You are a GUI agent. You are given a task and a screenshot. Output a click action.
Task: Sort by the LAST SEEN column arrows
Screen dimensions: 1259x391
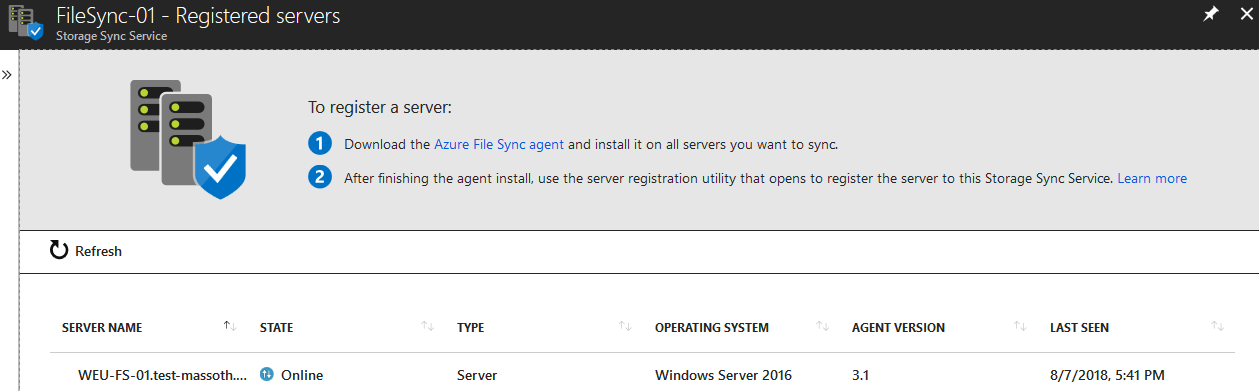click(x=1217, y=326)
